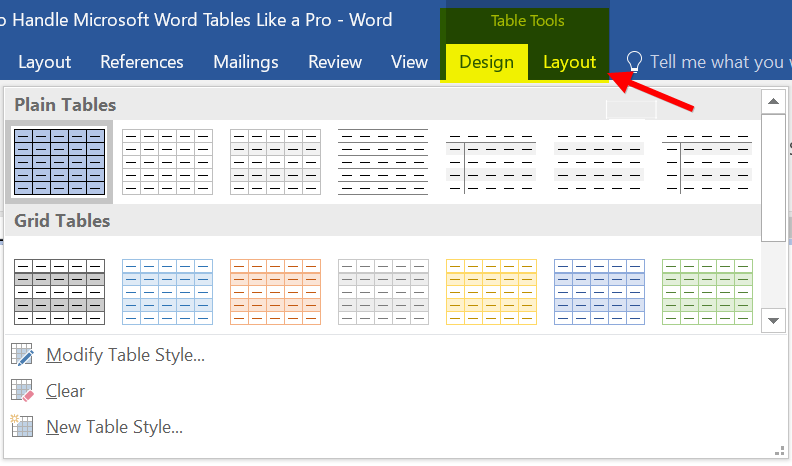The height and width of the screenshot is (466, 792).
Task: Open the View tab
Action: 409,62
